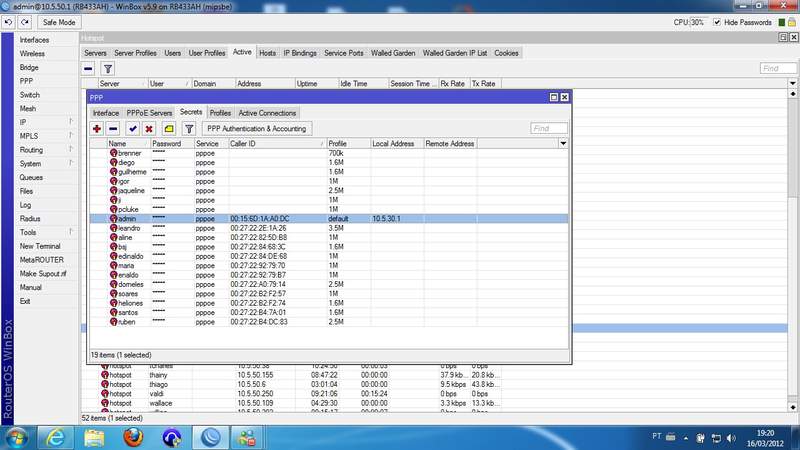Open the Walled Garden IP List tab
Image resolution: width=800 pixels, height=450 pixels.
(x=455, y=52)
